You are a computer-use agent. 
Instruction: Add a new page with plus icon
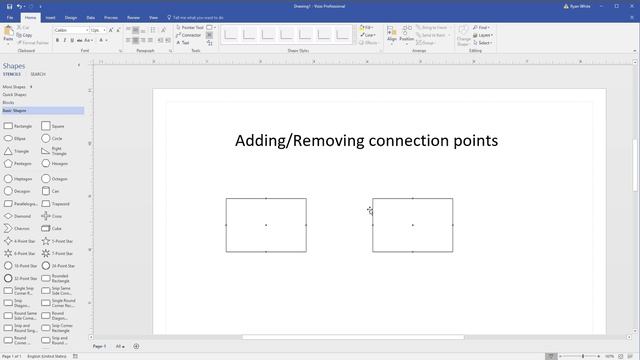click(x=136, y=346)
